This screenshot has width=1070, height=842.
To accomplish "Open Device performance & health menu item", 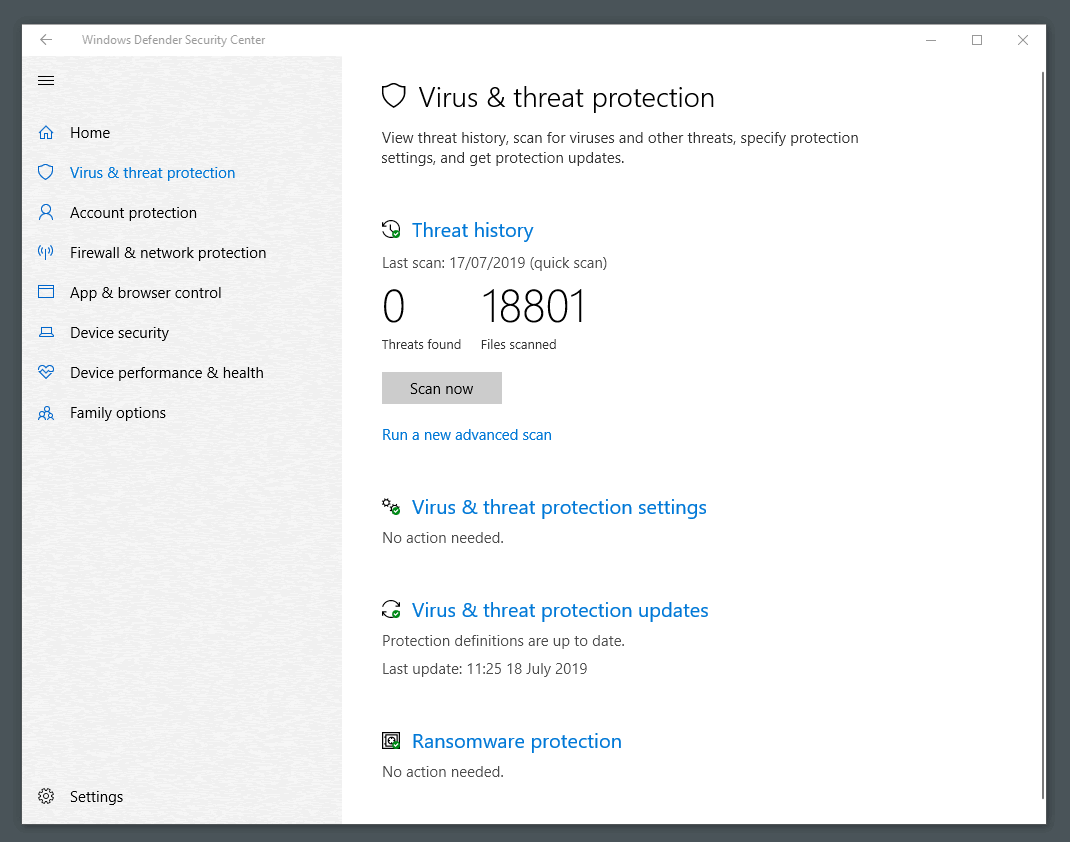I will (x=167, y=373).
